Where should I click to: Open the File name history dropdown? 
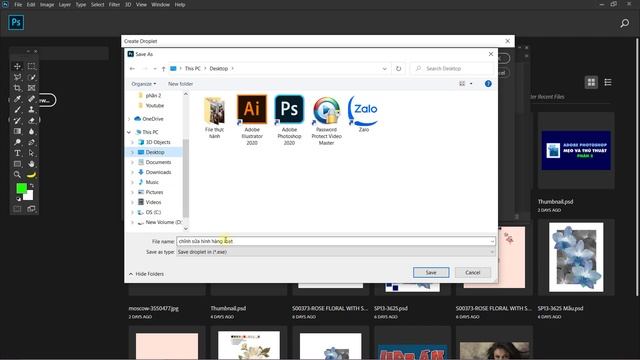[492, 241]
